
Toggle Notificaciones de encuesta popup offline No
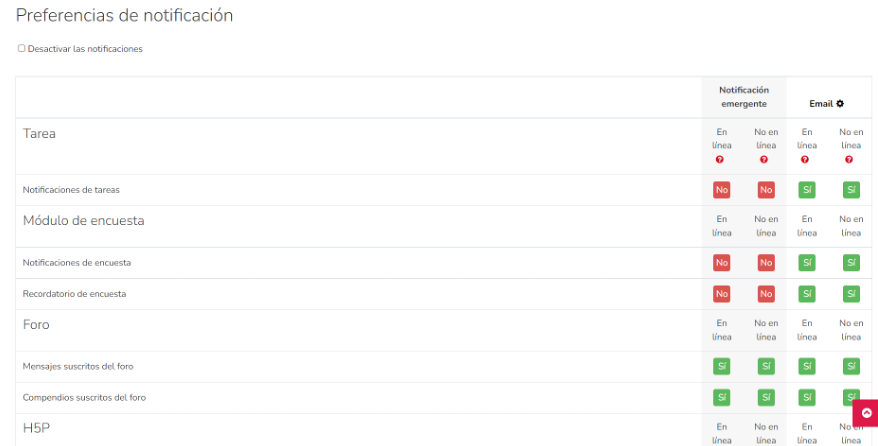(766, 263)
